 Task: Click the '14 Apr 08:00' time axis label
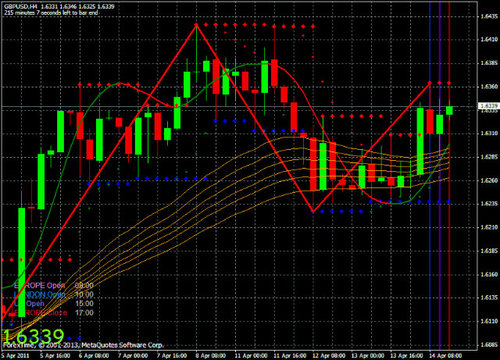[x=446, y=356]
